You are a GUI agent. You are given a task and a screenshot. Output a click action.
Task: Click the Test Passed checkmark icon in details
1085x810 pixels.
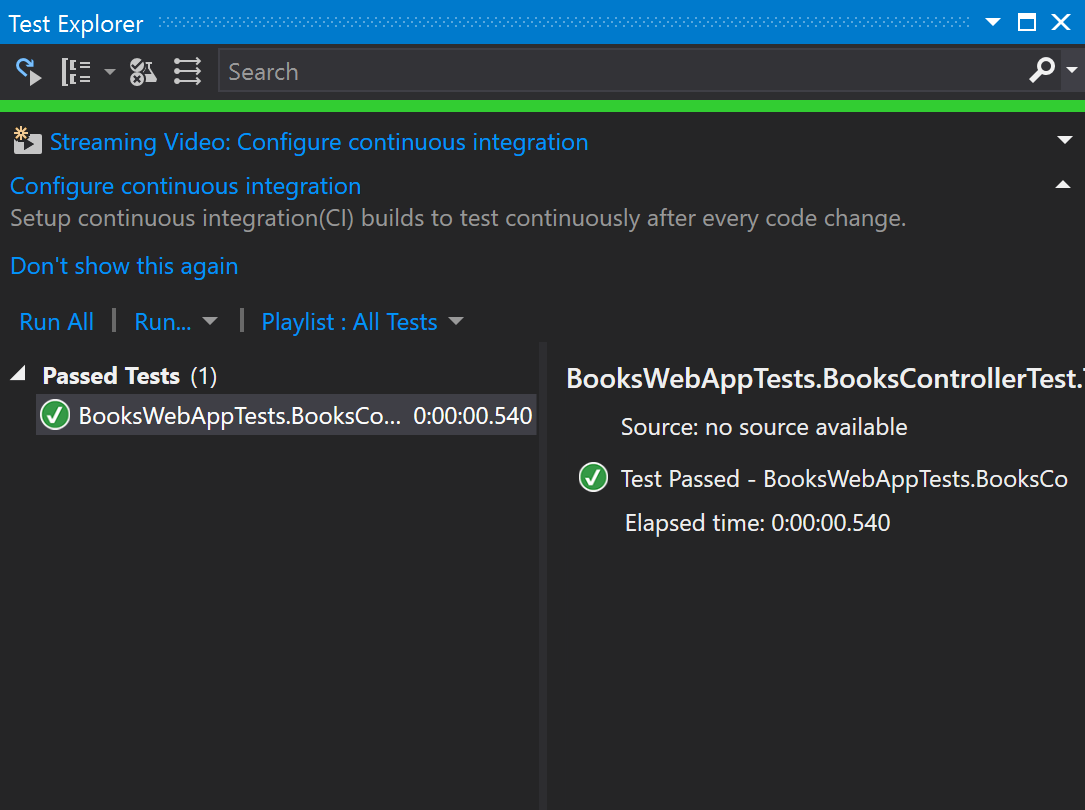pos(593,477)
